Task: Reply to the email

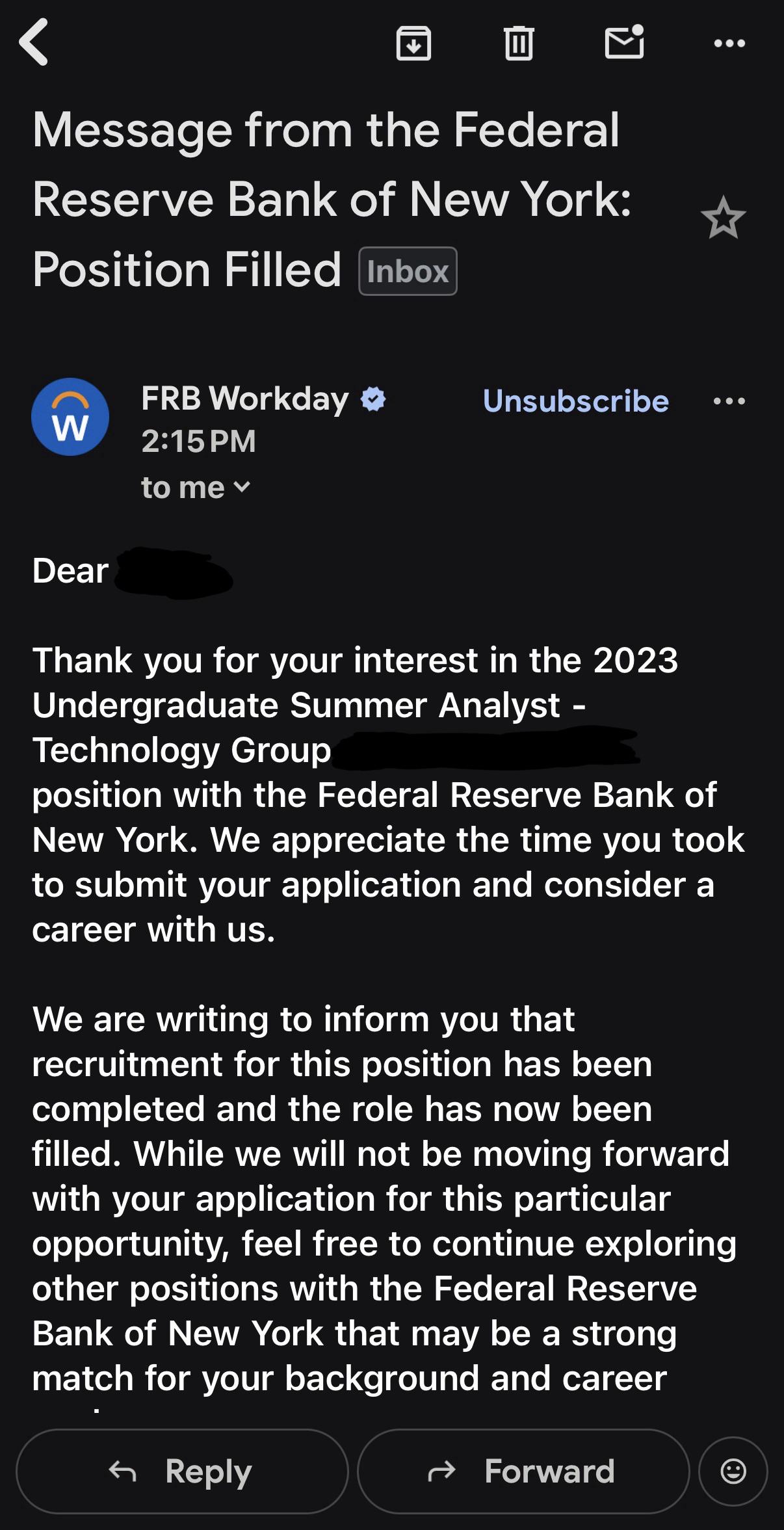Action: click(182, 1471)
